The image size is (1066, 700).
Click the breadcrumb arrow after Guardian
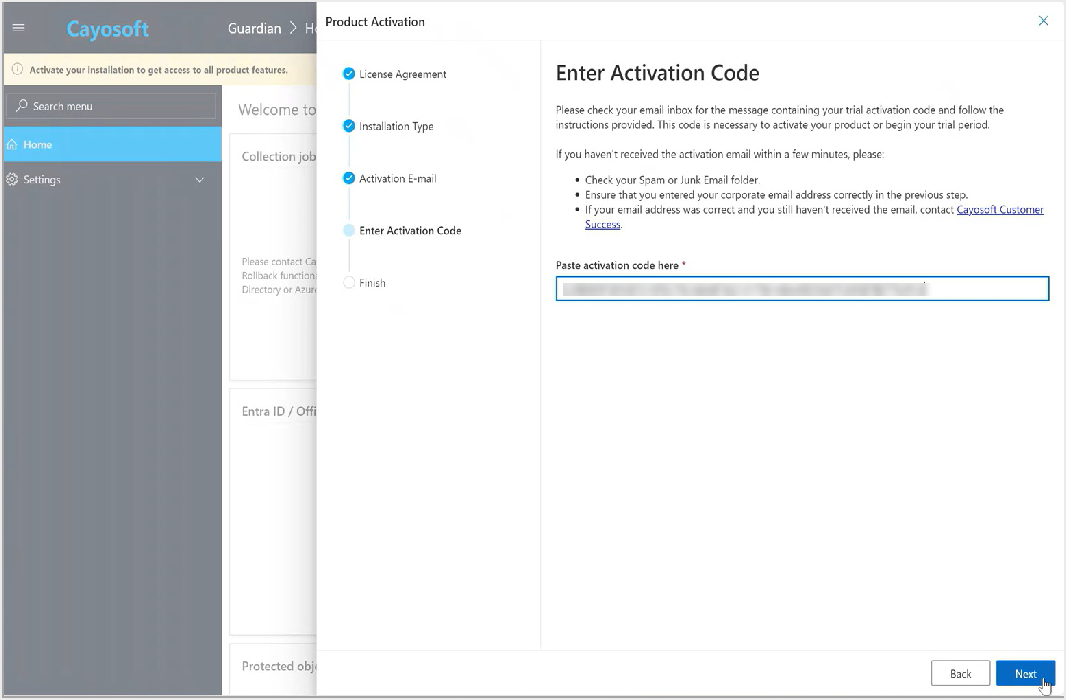[x=293, y=28]
